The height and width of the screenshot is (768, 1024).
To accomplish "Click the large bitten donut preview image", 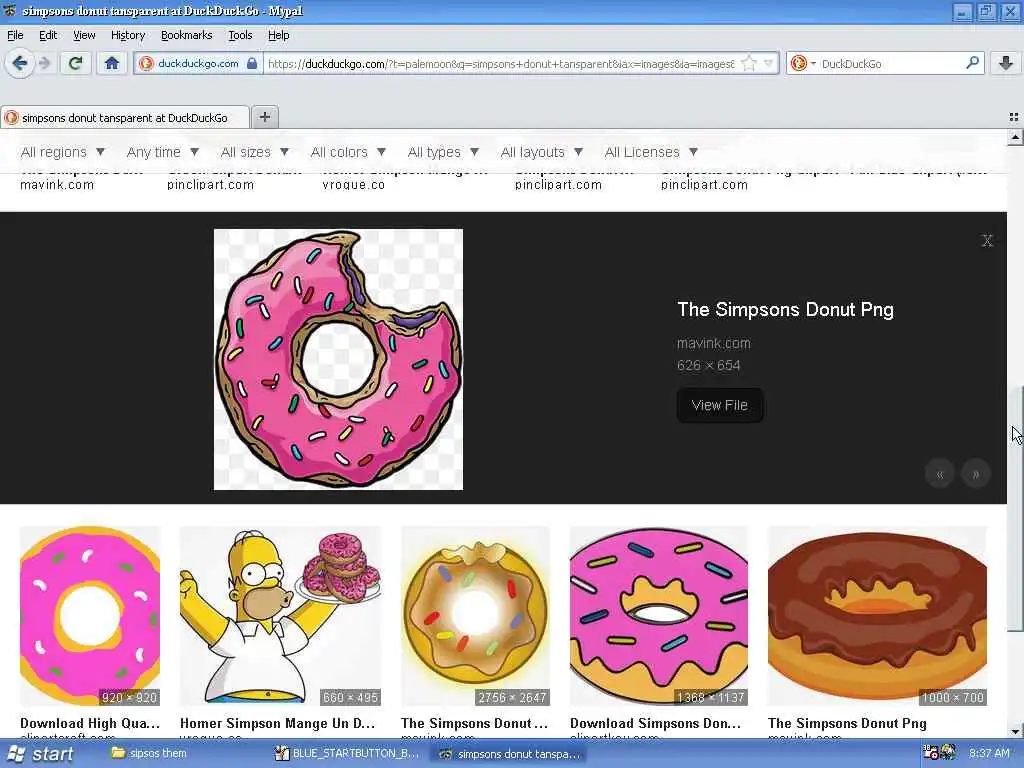I will [x=338, y=359].
